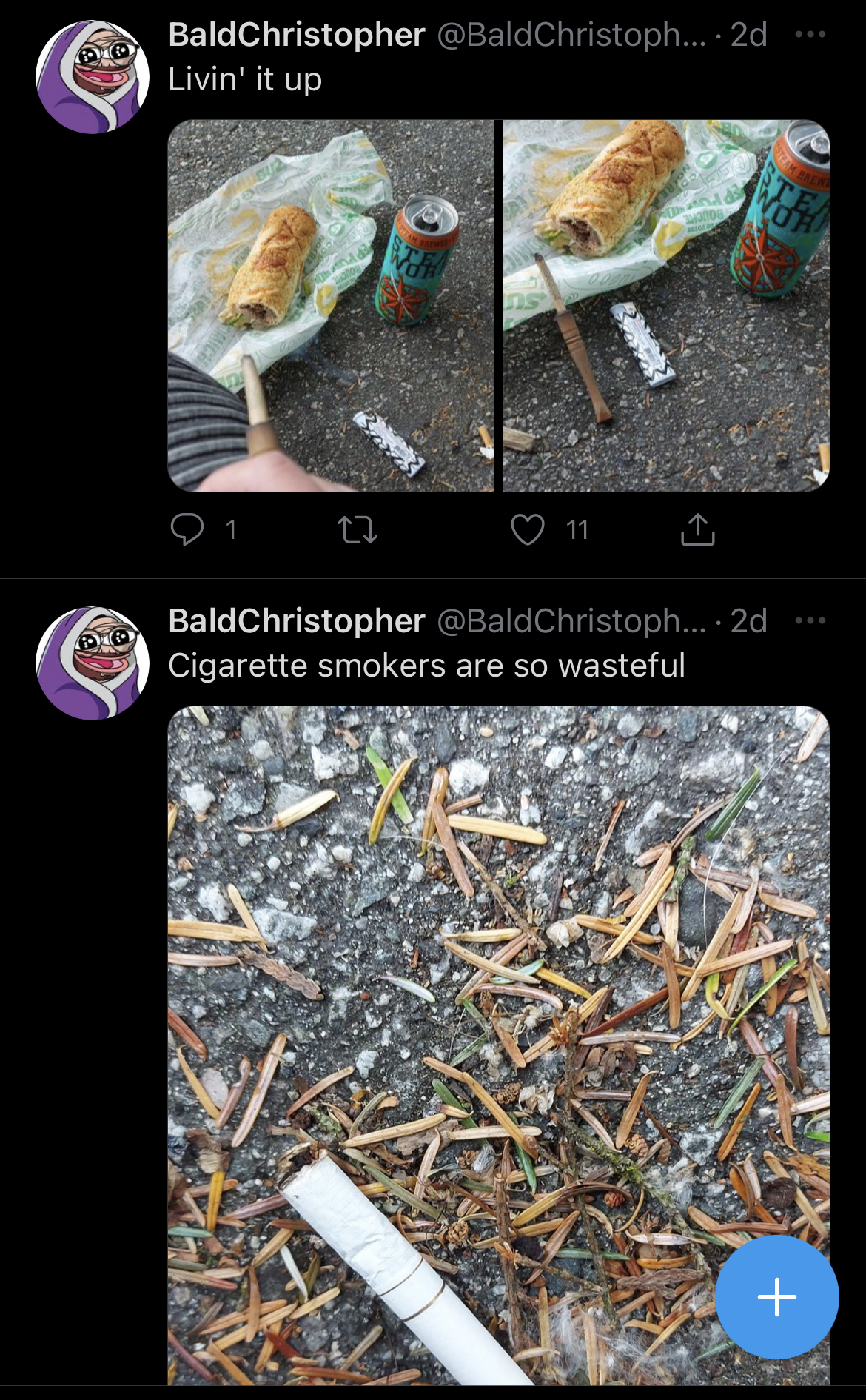
Task: Open more options on "Cigarette smokers" tweet
Action: click(x=810, y=620)
